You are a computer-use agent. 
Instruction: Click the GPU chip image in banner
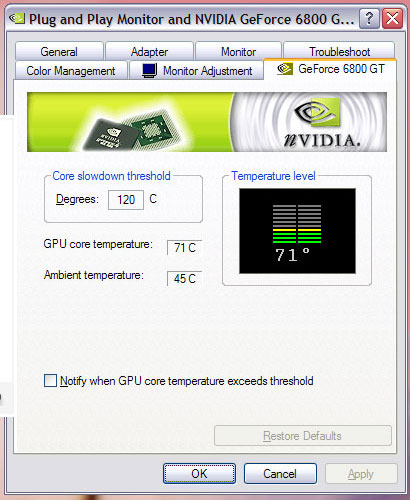(x=132, y=130)
